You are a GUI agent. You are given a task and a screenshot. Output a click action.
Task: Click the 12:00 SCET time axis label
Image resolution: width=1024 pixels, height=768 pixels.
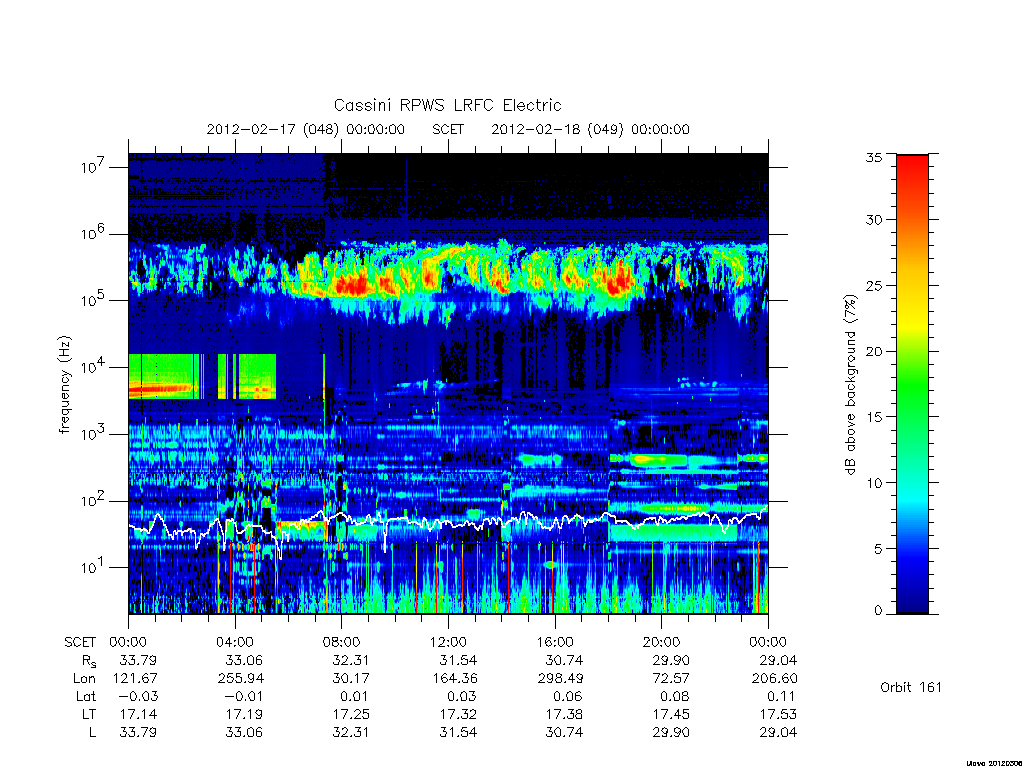448,642
